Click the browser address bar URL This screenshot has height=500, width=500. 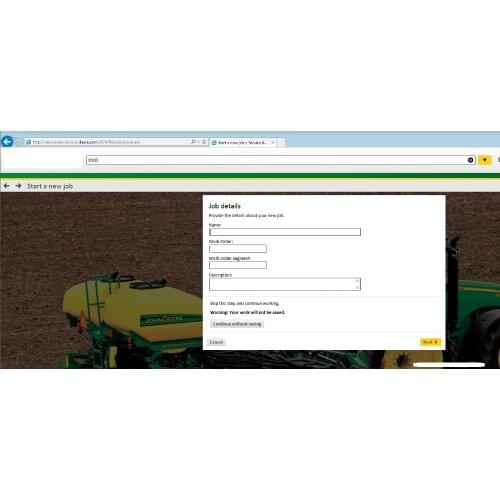tap(86, 142)
